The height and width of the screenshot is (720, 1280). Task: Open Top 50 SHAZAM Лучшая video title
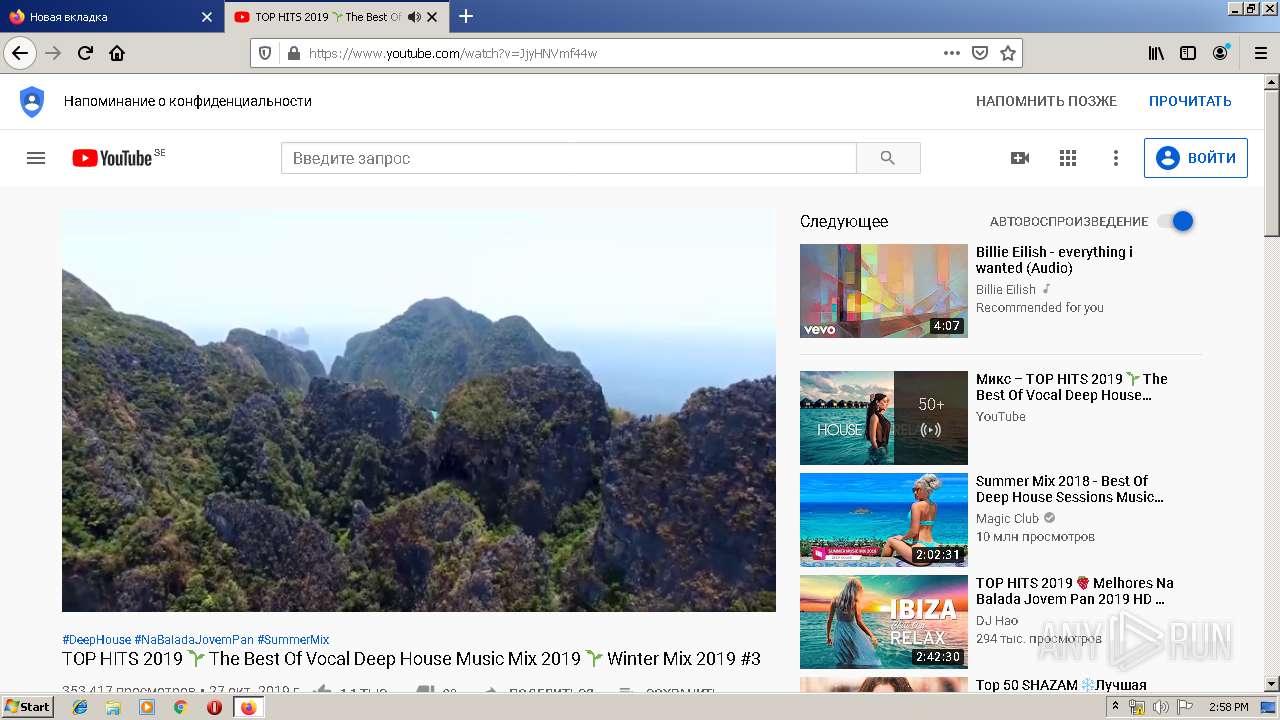click(x=1061, y=685)
